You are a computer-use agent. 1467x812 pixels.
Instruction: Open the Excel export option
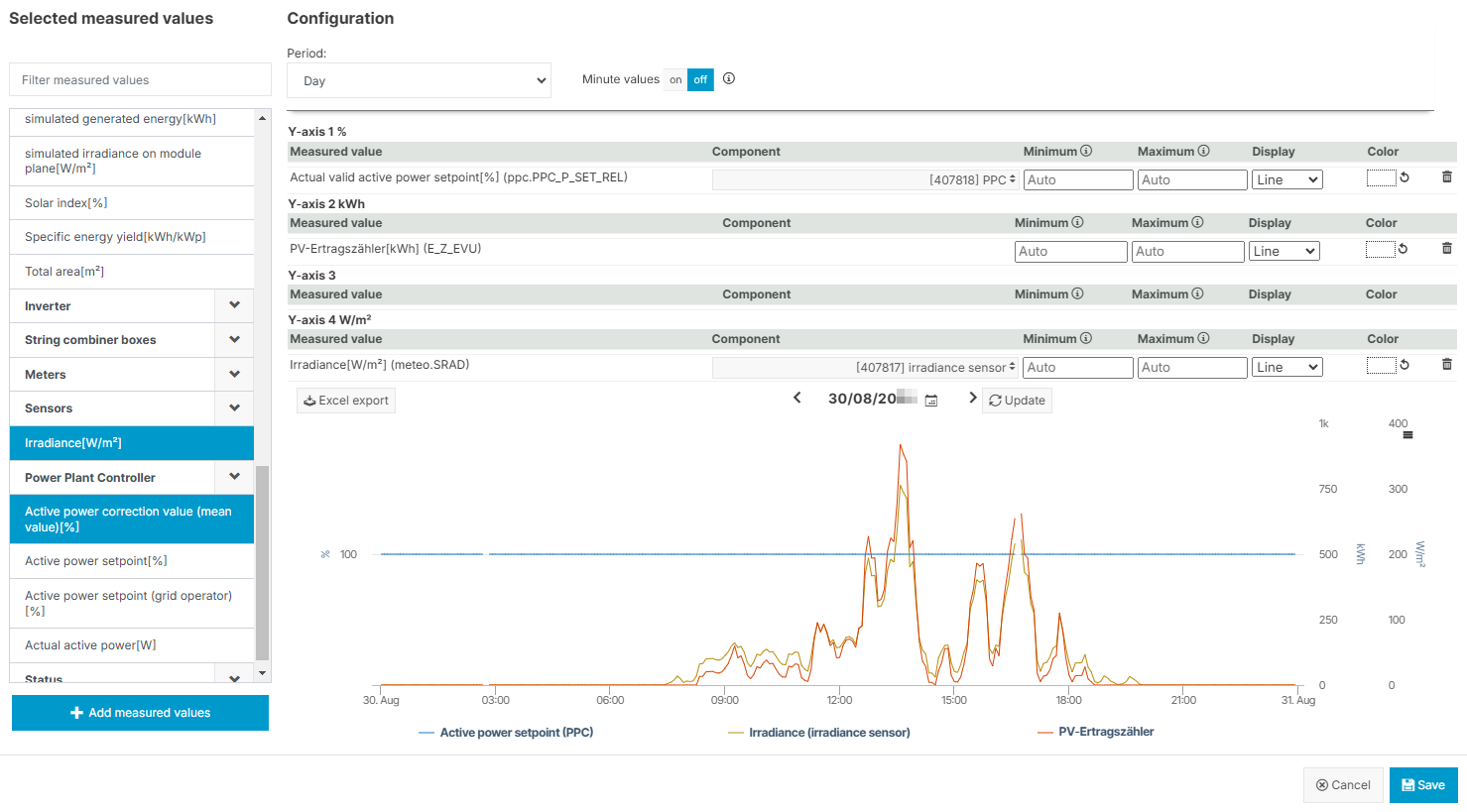[345, 401]
